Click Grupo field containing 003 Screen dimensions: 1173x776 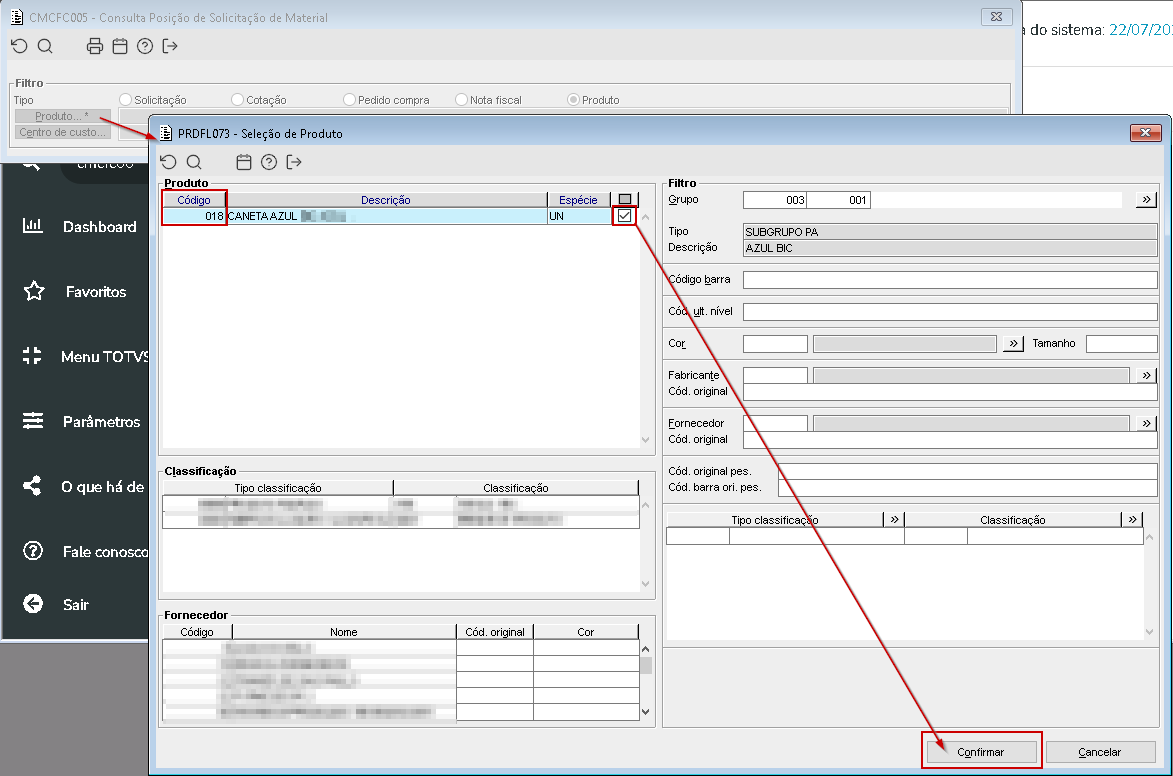[775, 200]
